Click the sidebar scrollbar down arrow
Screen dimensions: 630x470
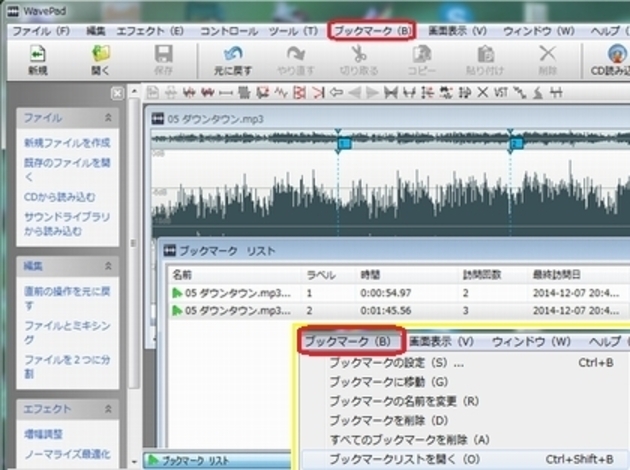click(134, 462)
